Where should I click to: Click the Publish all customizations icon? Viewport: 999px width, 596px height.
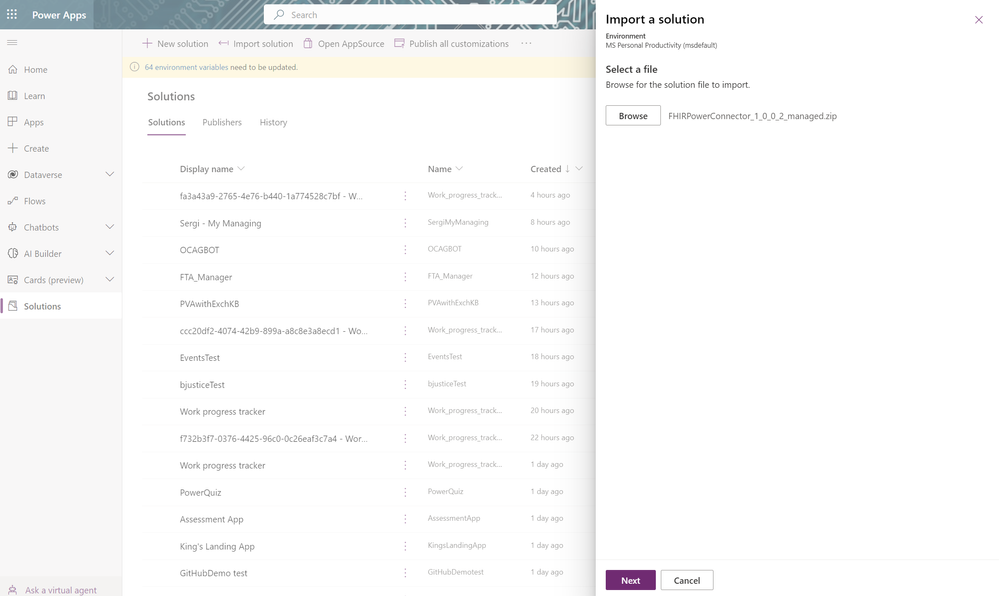point(399,43)
